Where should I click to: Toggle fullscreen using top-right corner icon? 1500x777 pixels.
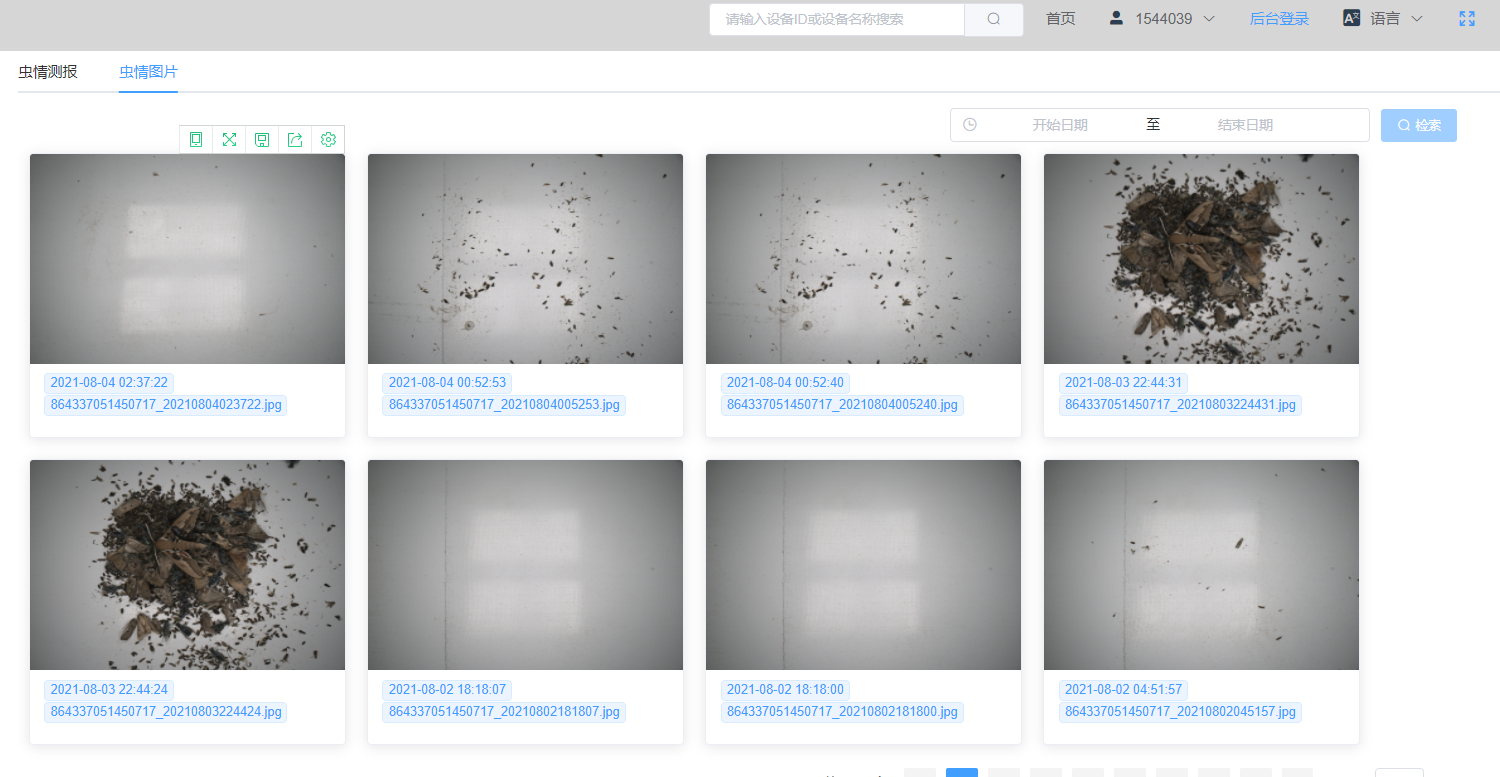point(1467,19)
